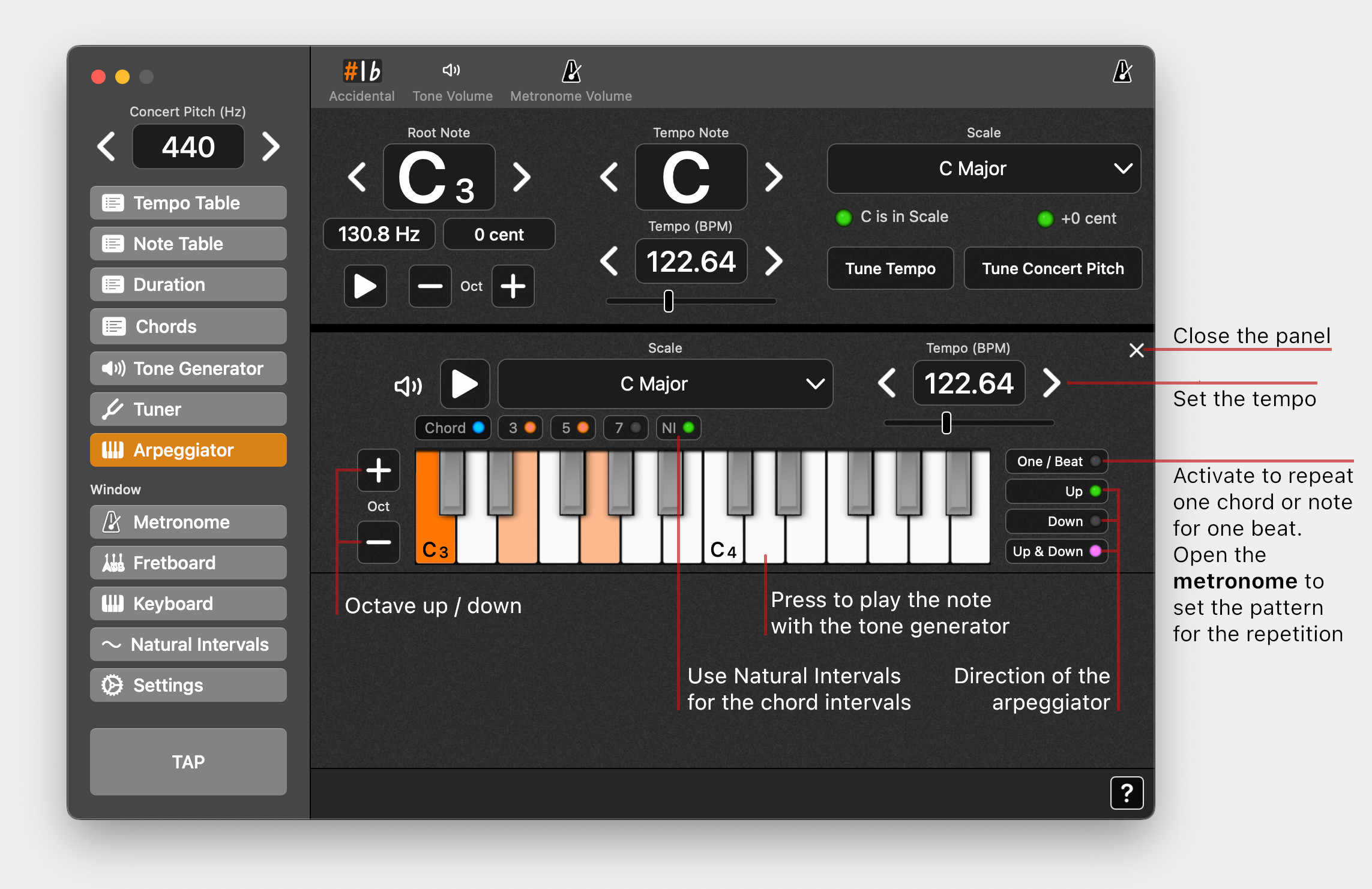Open Note Table from sidebar
The height and width of the screenshot is (889, 1372).
click(x=188, y=244)
